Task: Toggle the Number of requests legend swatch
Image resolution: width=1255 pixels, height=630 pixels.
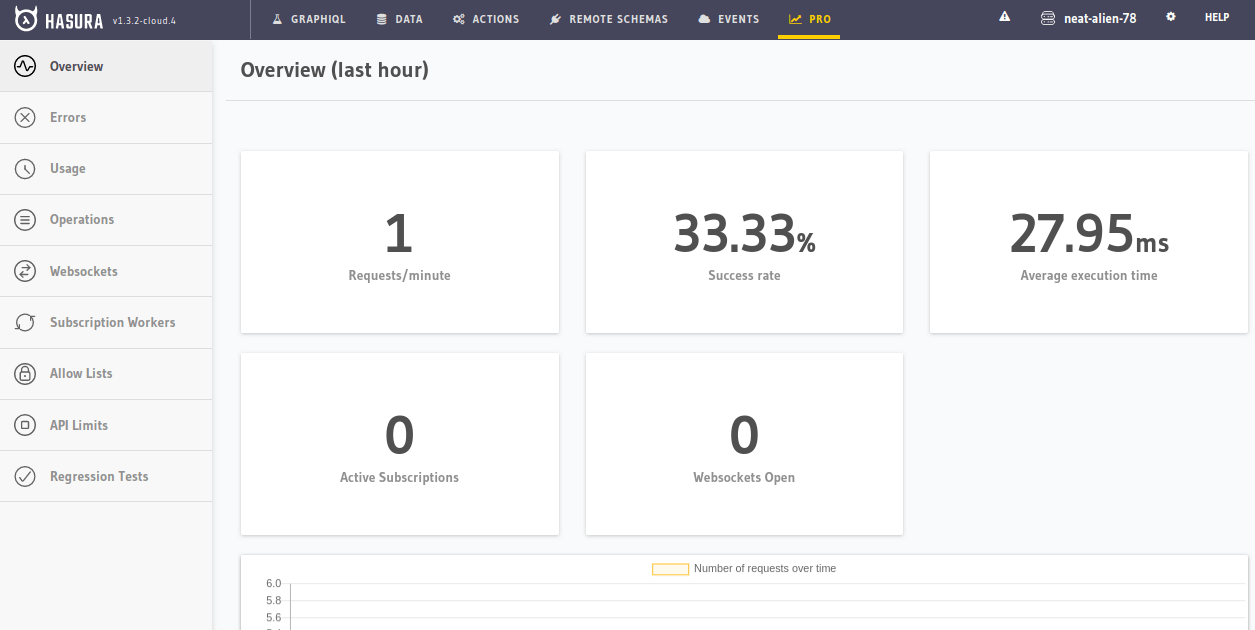Action: click(670, 569)
